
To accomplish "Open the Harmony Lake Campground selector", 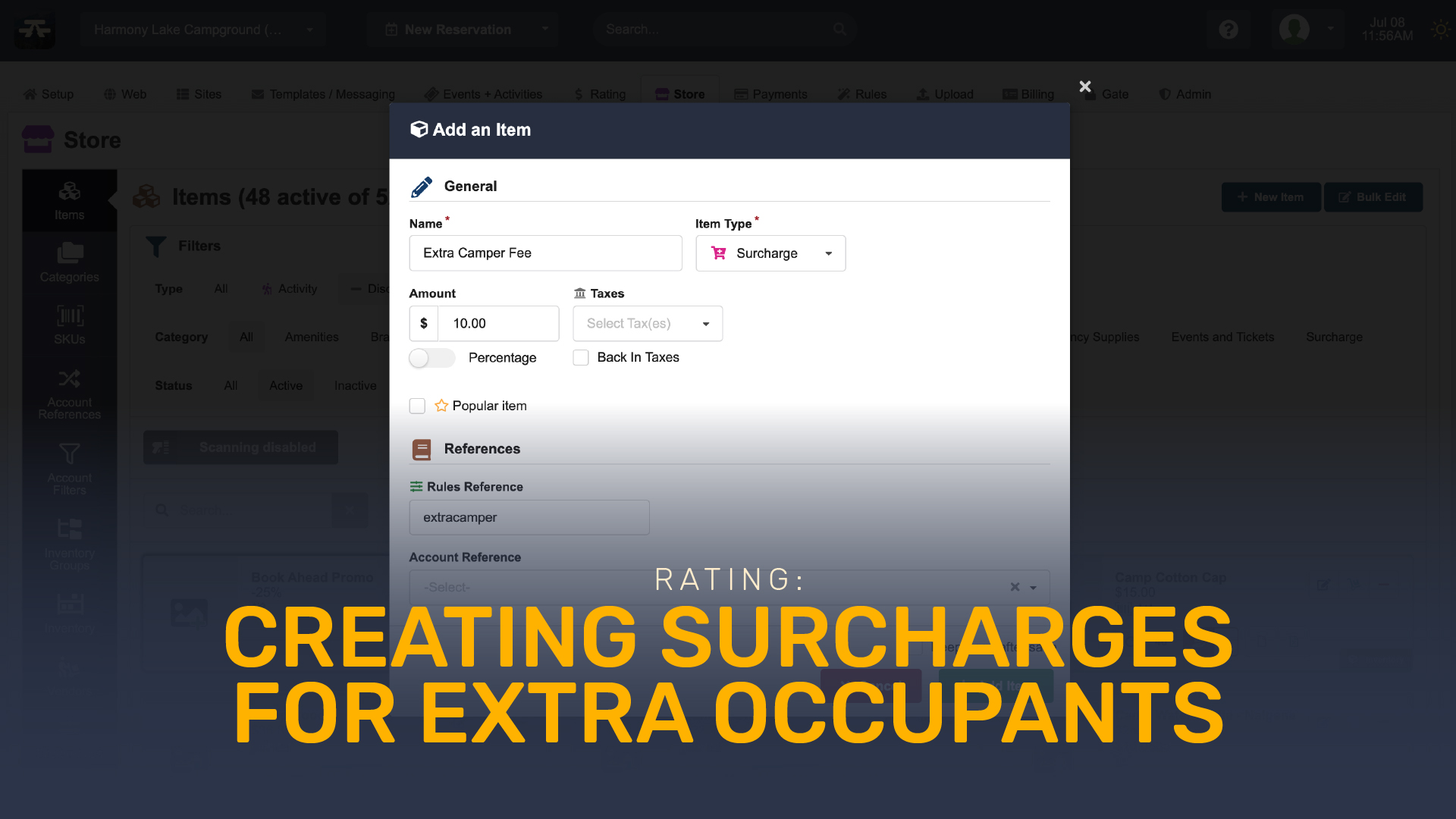I will tap(203, 30).
